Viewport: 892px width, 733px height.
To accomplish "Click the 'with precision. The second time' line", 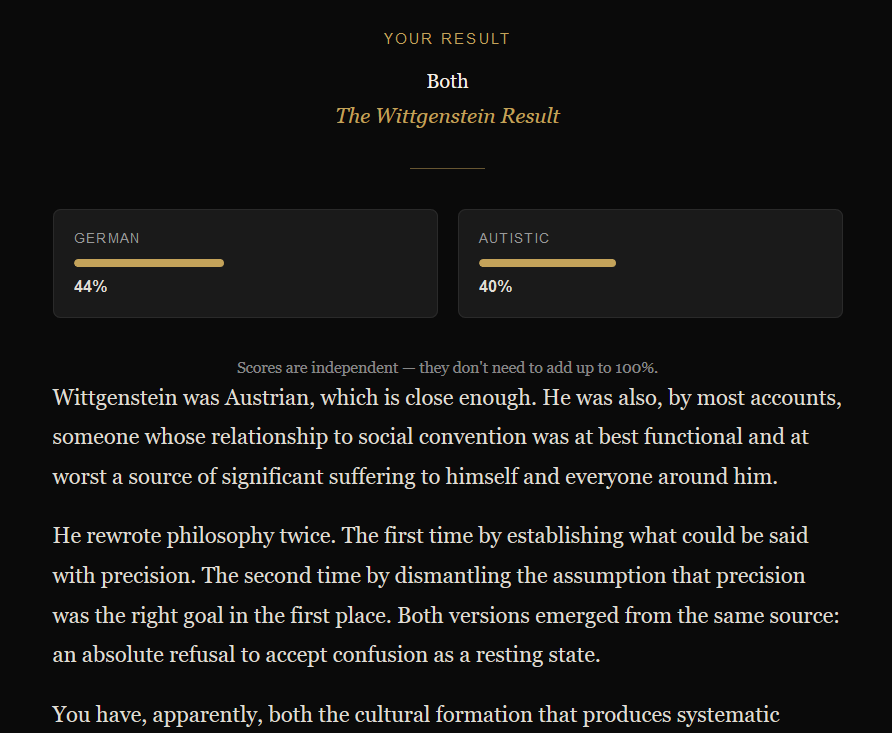I will pyautogui.click(x=428, y=576).
